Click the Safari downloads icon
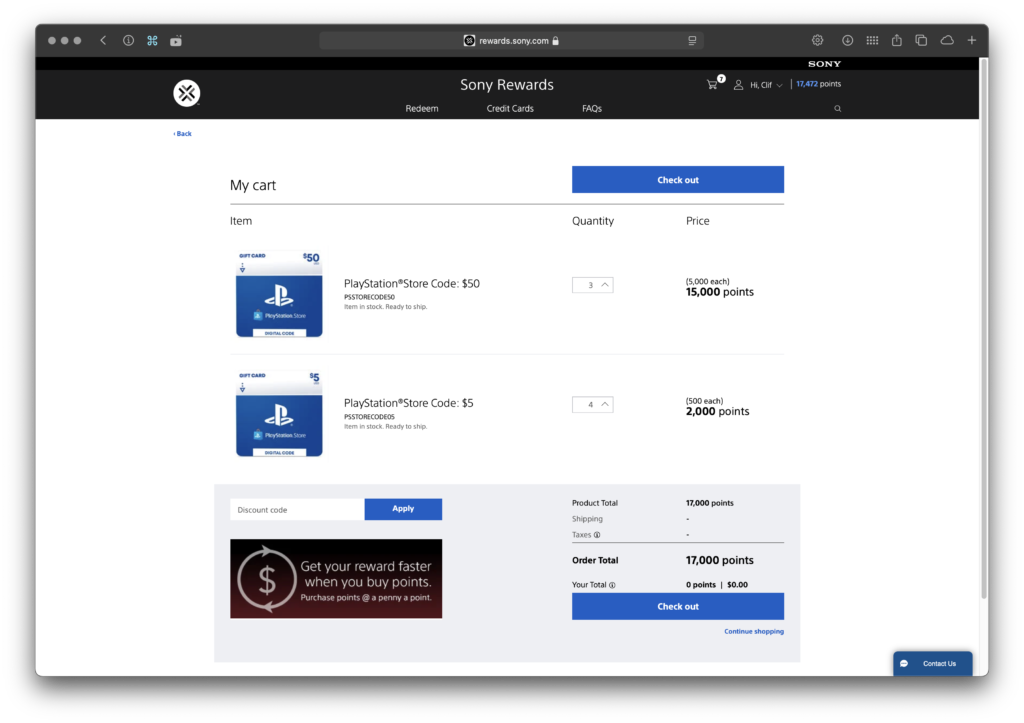This screenshot has width=1024, height=723. coord(847,40)
